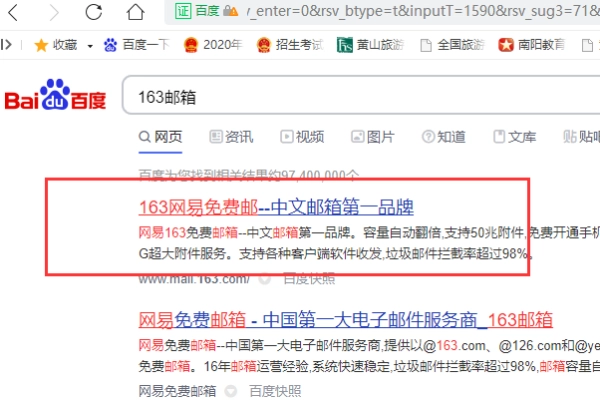Click the Baidu logo

[x=55, y=95]
